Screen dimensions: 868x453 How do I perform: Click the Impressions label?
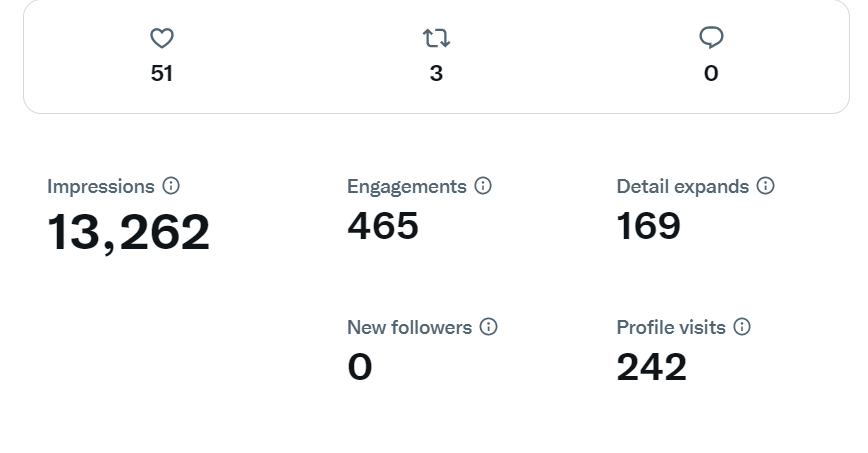[x=101, y=187]
